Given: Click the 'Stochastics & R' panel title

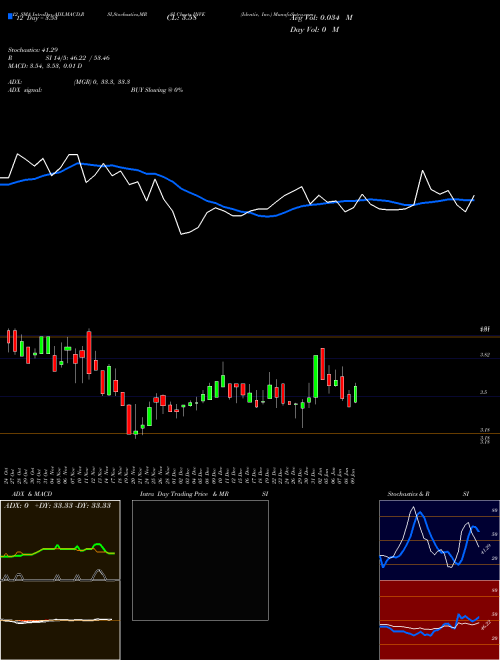Looking at the screenshot, I should click(x=408, y=494).
